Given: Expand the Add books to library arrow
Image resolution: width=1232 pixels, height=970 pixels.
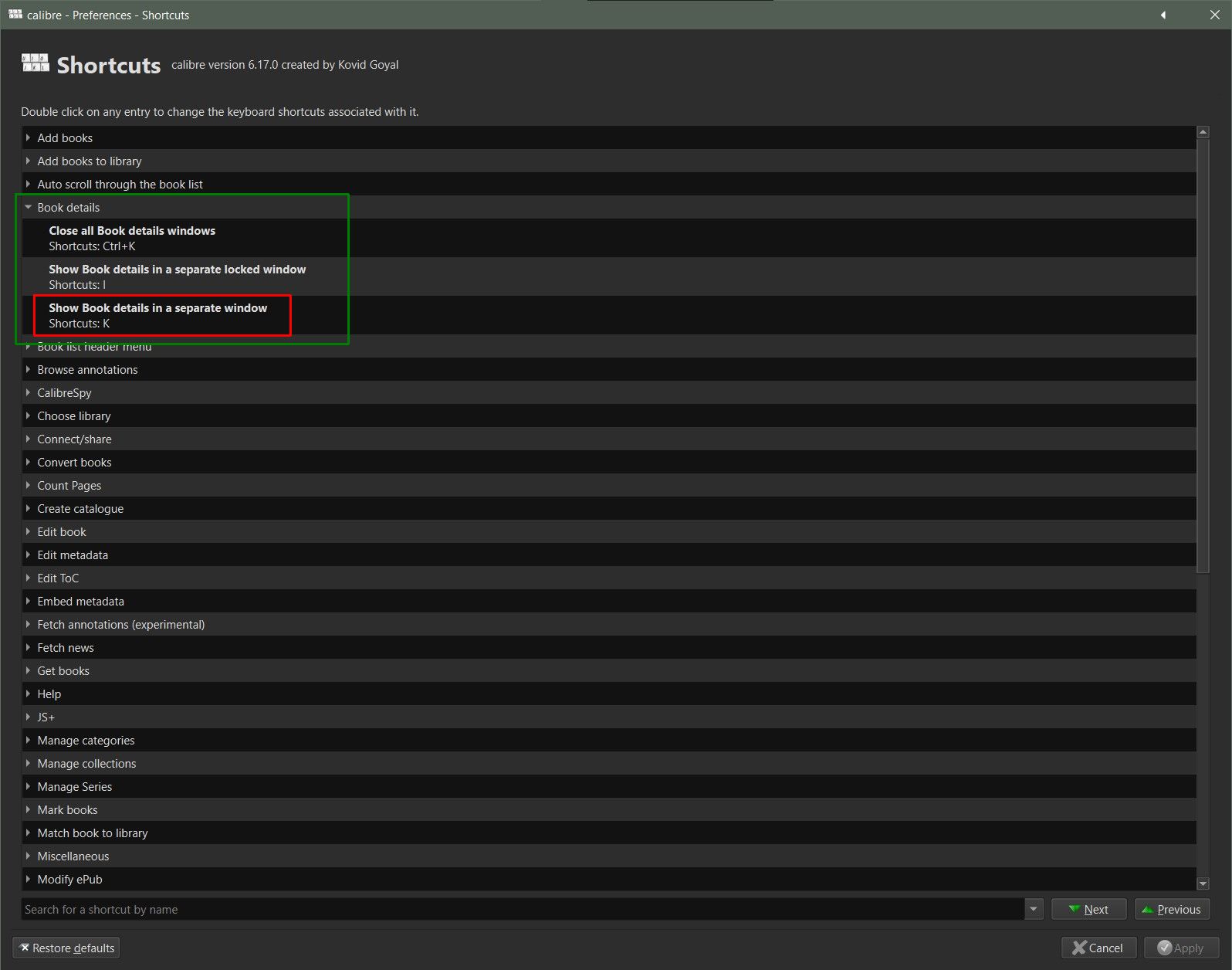Looking at the screenshot, I should [28, 161].
